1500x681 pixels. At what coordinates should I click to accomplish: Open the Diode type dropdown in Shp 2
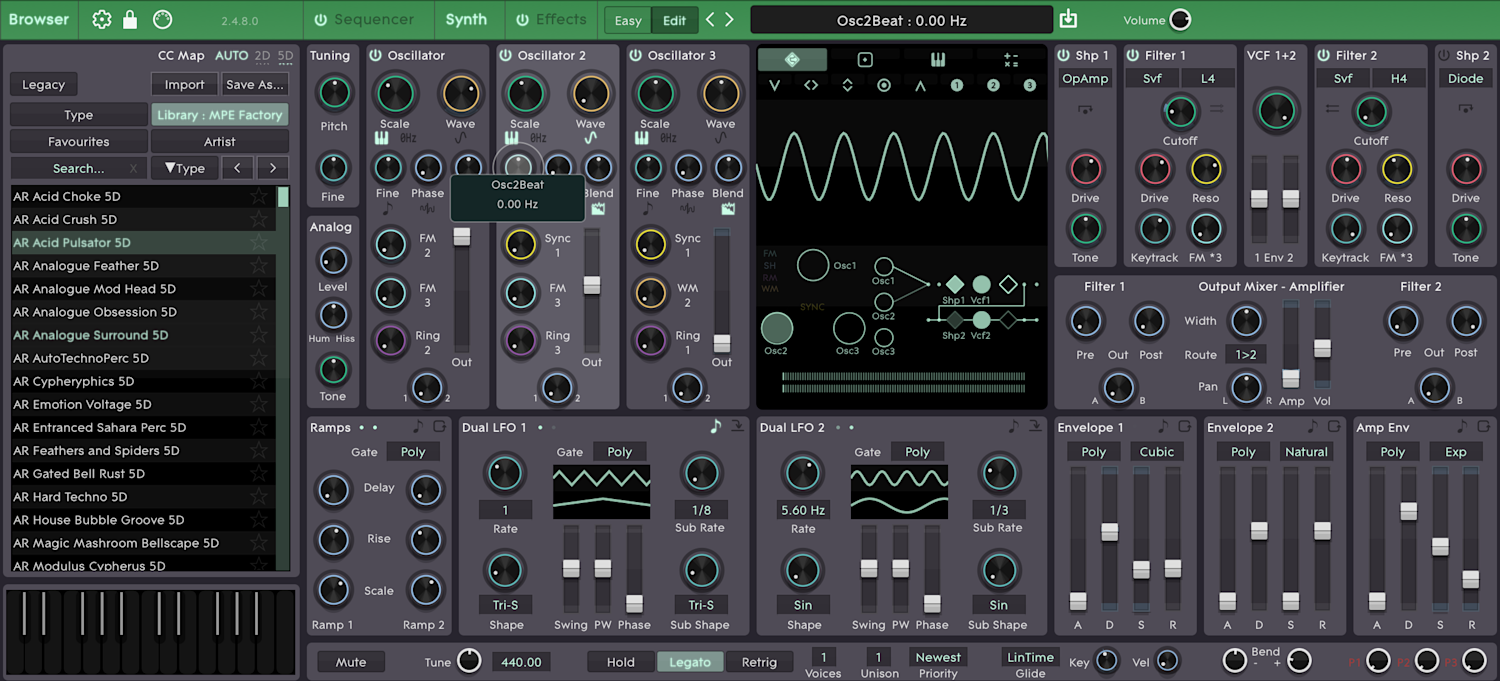1465,78
